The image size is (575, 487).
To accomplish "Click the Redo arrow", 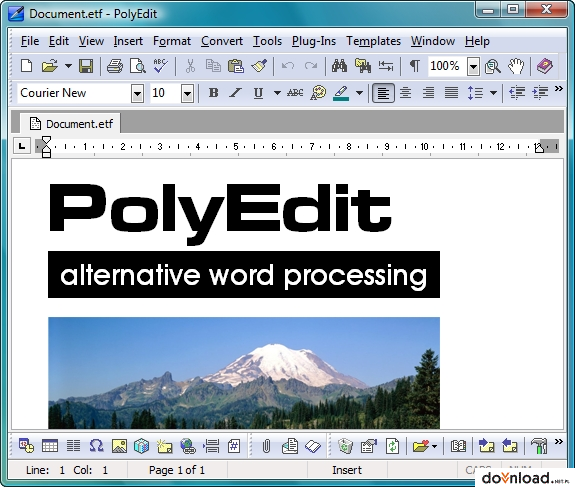I will click(x=311, y=66).
